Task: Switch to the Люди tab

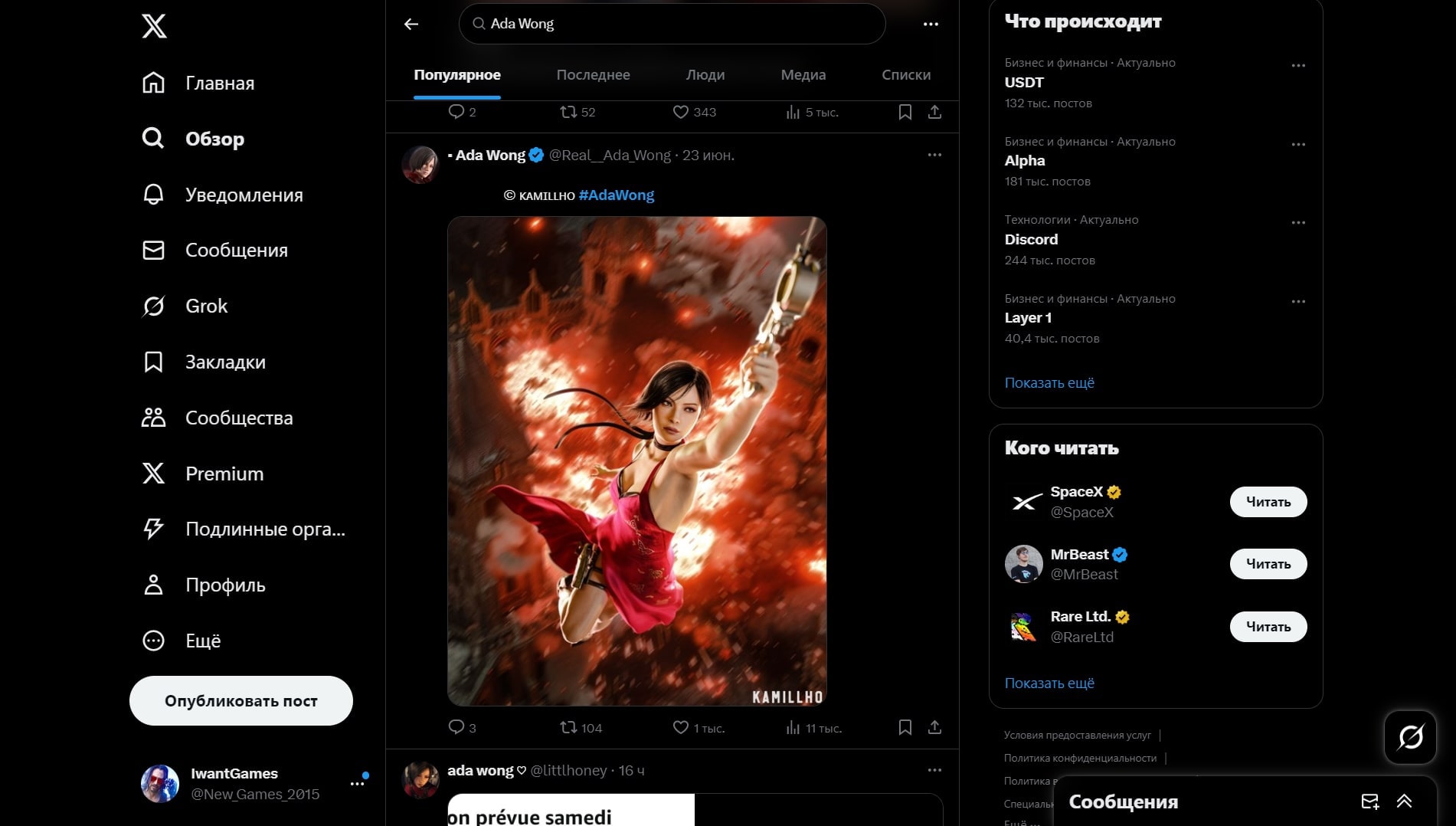Action: [x=705, y=75]
